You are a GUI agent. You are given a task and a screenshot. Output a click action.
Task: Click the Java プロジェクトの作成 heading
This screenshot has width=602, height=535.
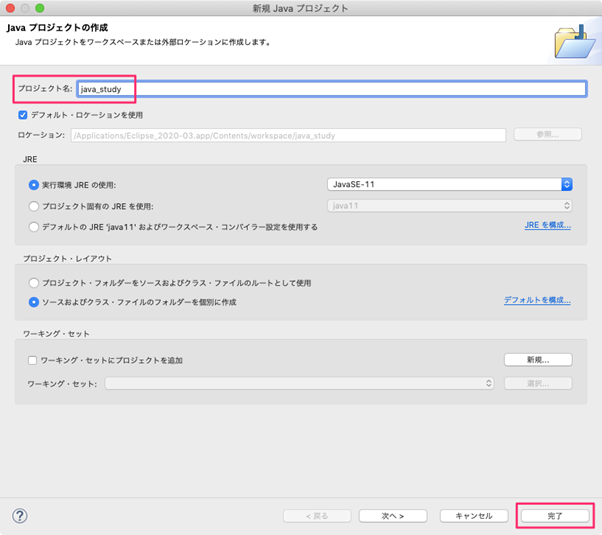coord(57,28)
